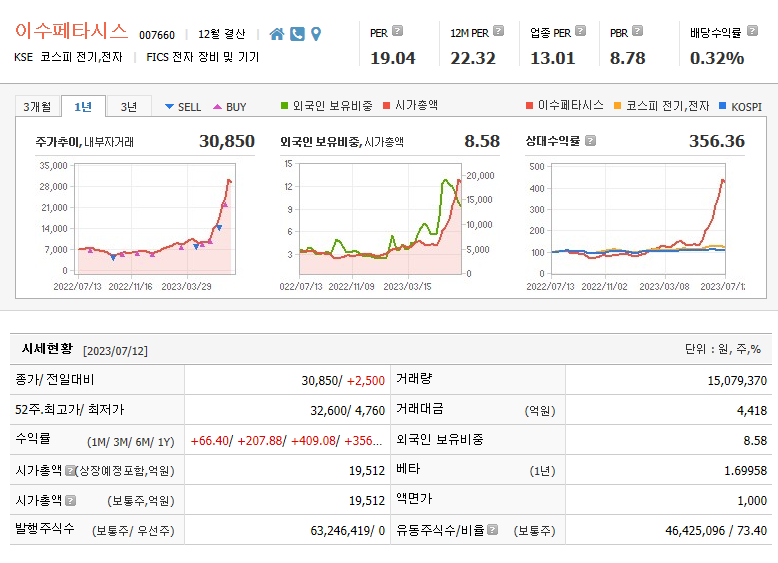Click the beta value 1.69958
Screen dimensions: 778x563
coord(746,470)
